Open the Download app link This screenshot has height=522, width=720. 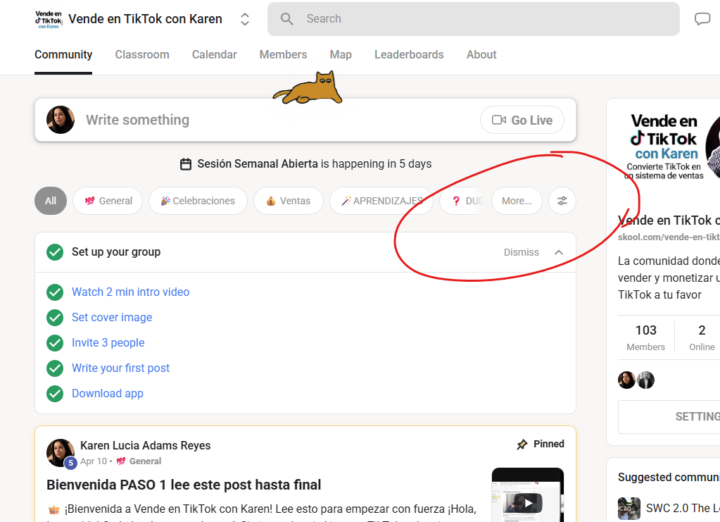pyautogui.click(x=107, y=393)
